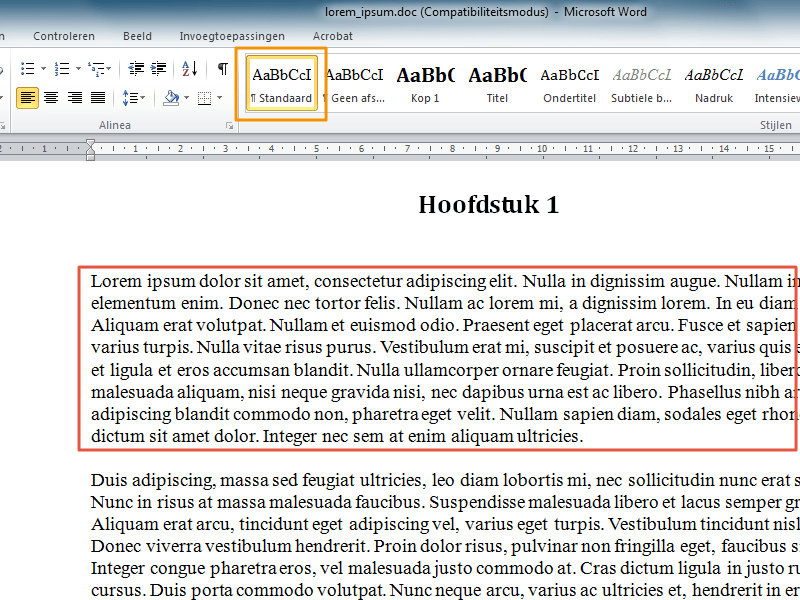Apply the Ondertitel style
Viewport: 800px width, 600px height.
(x=569, y=84)
